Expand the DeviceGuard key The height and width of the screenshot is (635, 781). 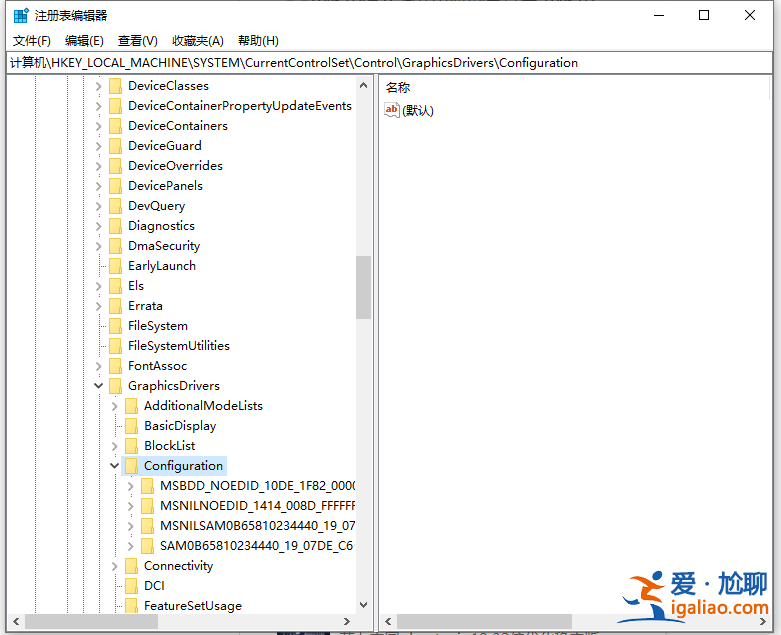click(99, 146)
